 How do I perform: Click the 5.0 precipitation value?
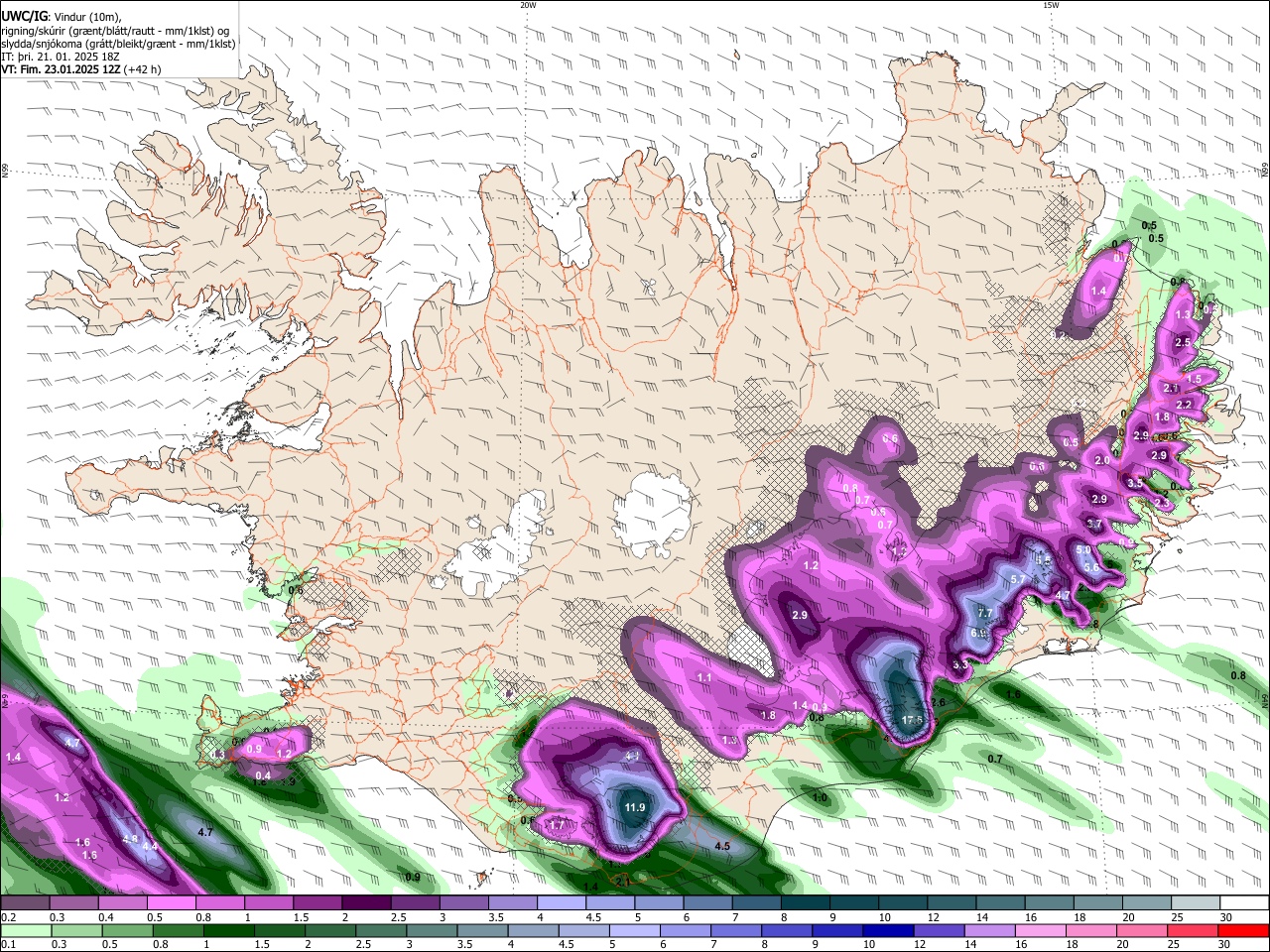1083,550
